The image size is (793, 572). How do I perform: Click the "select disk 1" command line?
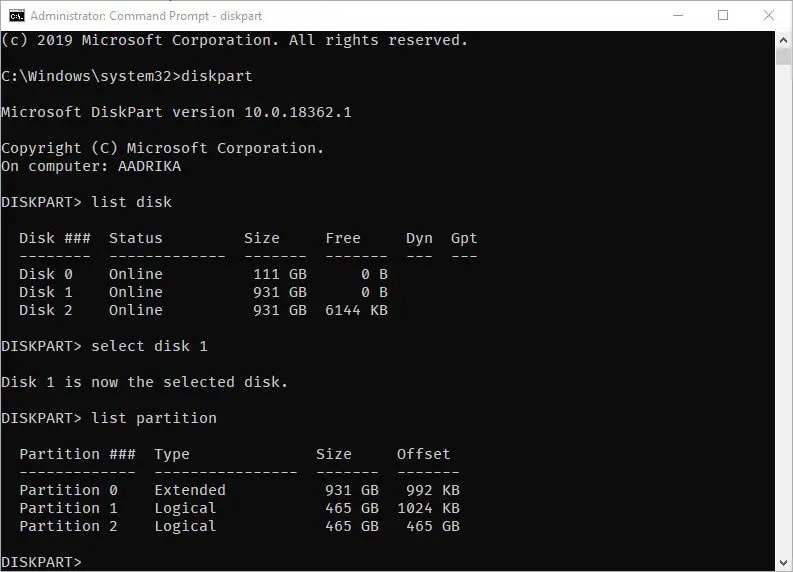click(x=149, y=346)
